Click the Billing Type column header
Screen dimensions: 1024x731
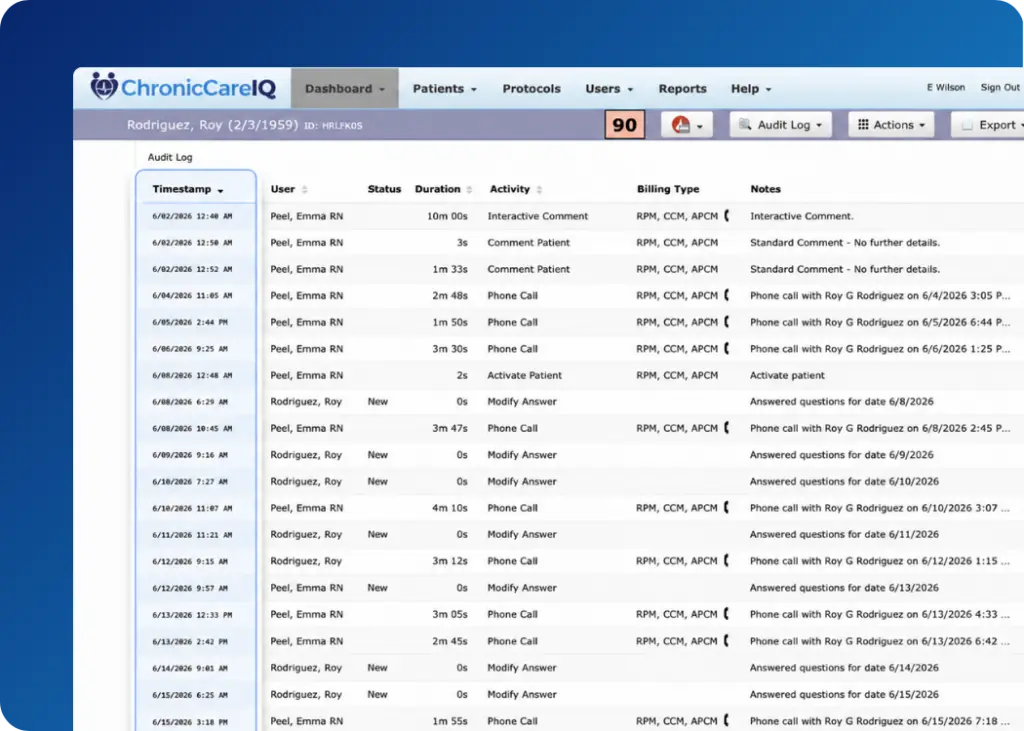click(668, 189)
